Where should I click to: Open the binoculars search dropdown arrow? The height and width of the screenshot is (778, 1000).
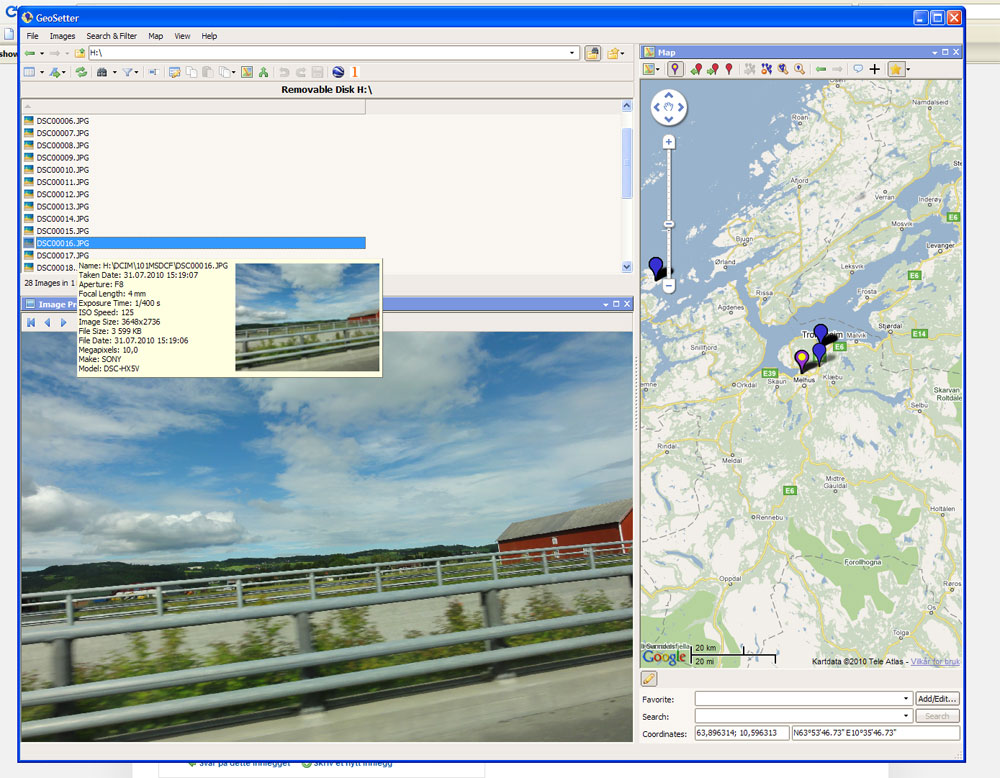115,73
